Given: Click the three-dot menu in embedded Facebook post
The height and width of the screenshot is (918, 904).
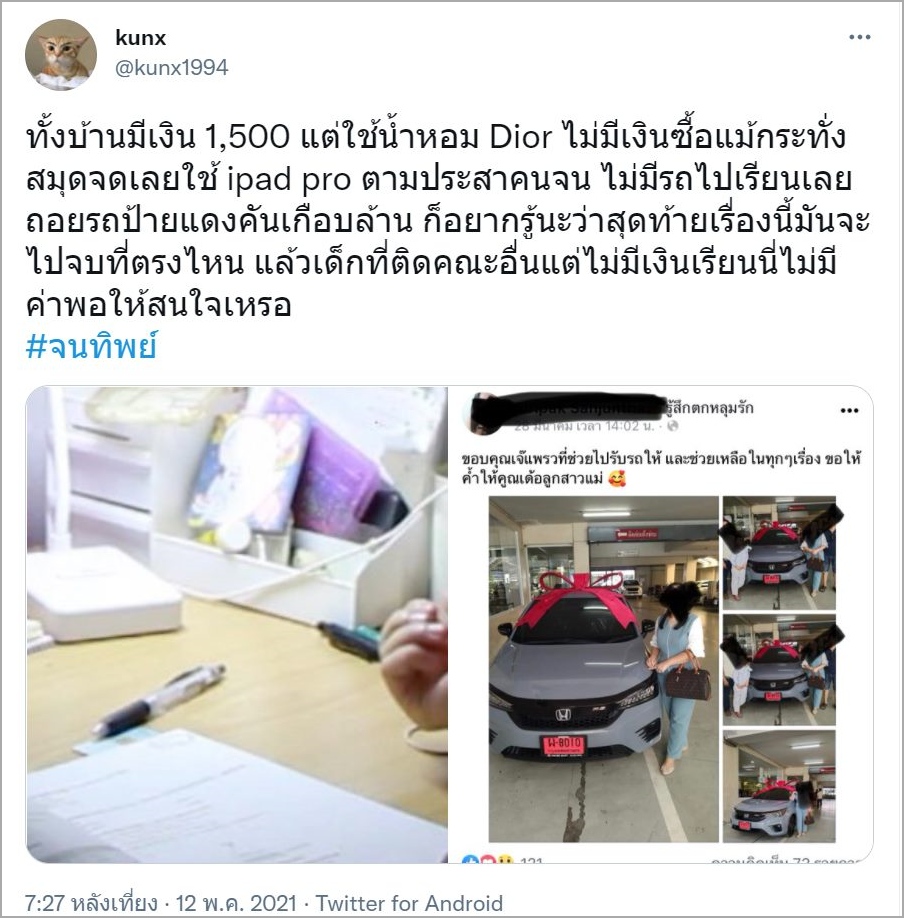Looking at the screenshot, I should click(849, 410).
